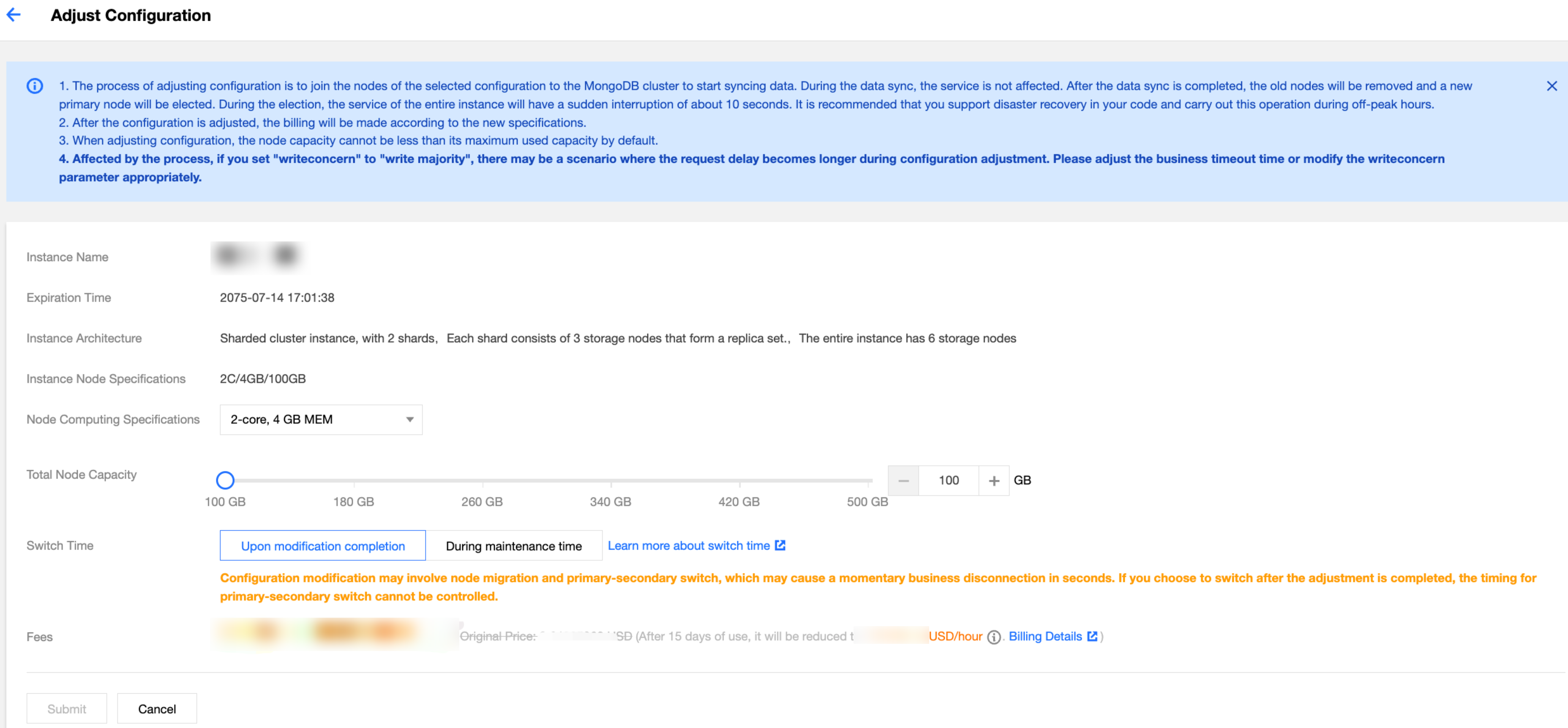Click the capacity value input showing 100
The height and width of the screenshot is (728, 1568).
coord(948,481)
